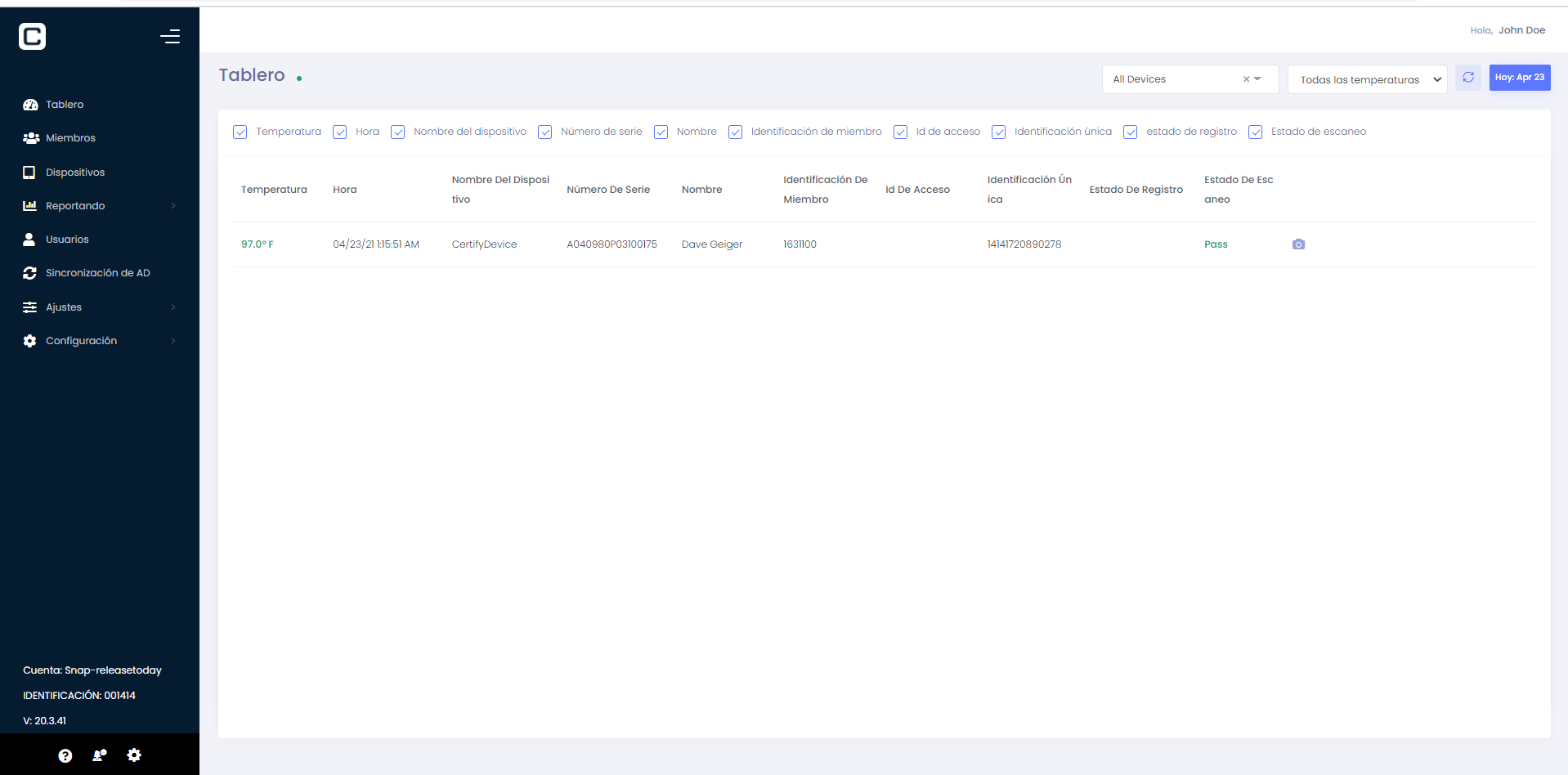
Task: Click the member ID 1631100
Action: (800, 244)
